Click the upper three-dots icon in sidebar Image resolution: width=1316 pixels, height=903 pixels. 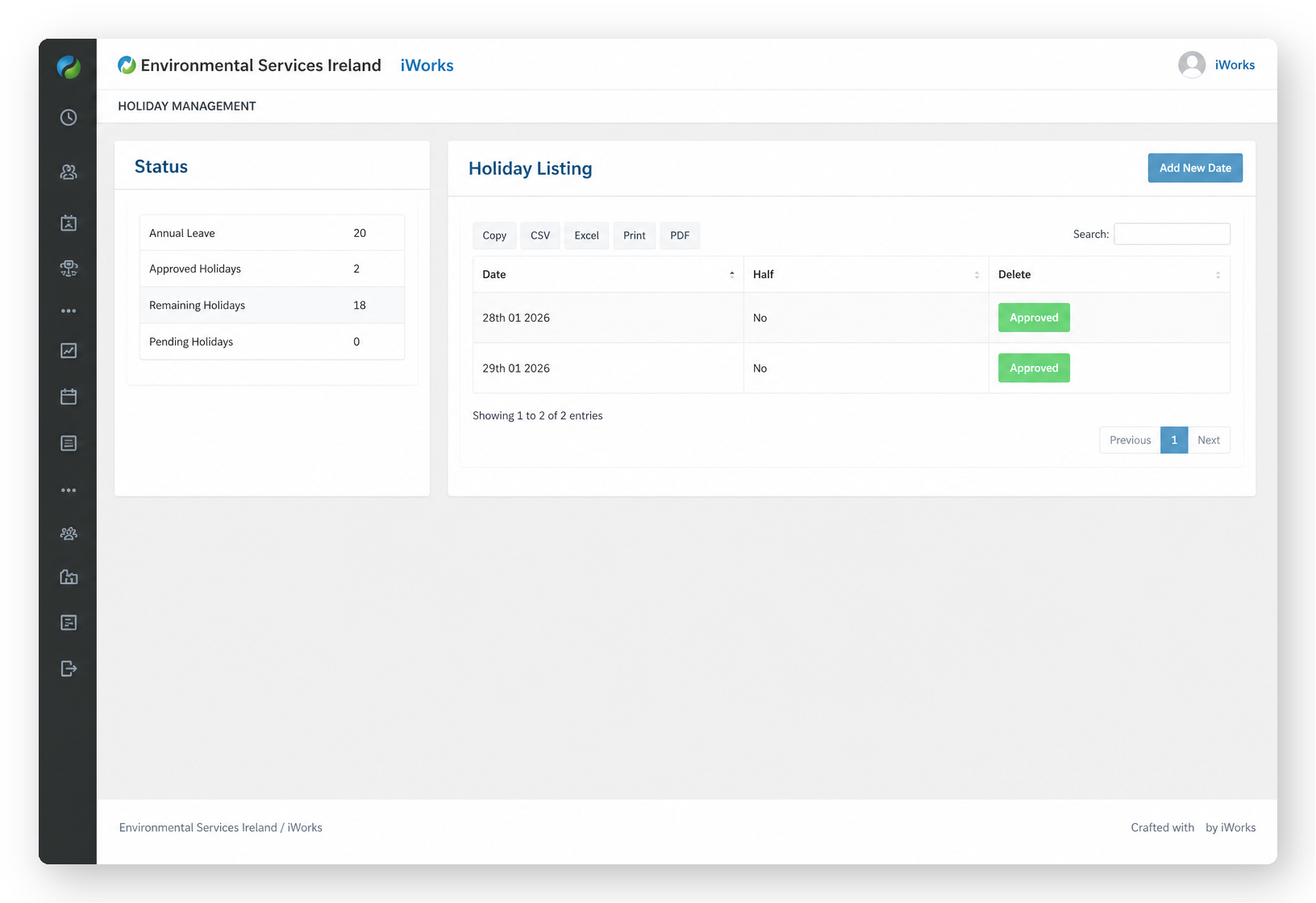(69, 310)
